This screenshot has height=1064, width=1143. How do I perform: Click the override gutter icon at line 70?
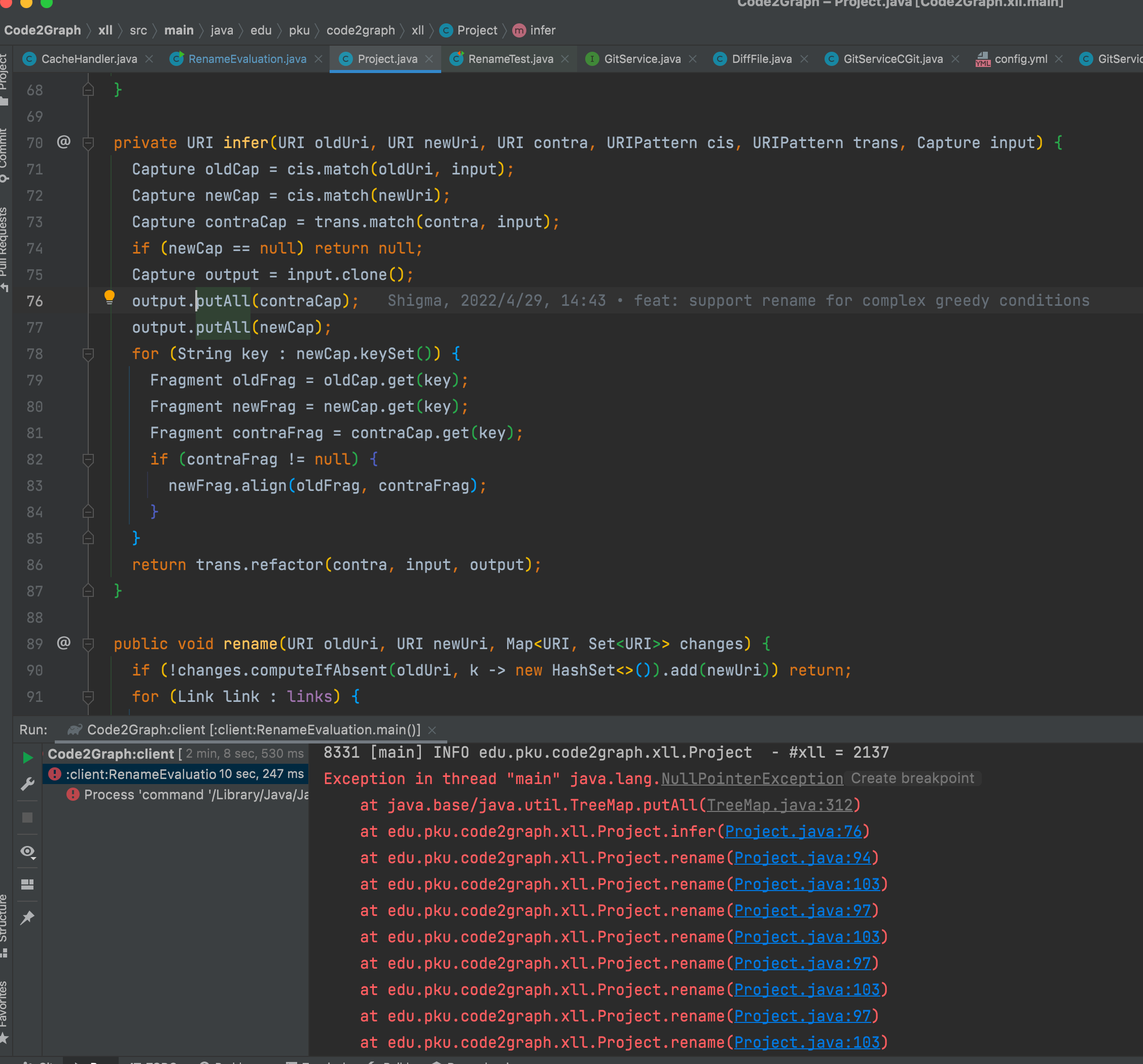(63, 141)
